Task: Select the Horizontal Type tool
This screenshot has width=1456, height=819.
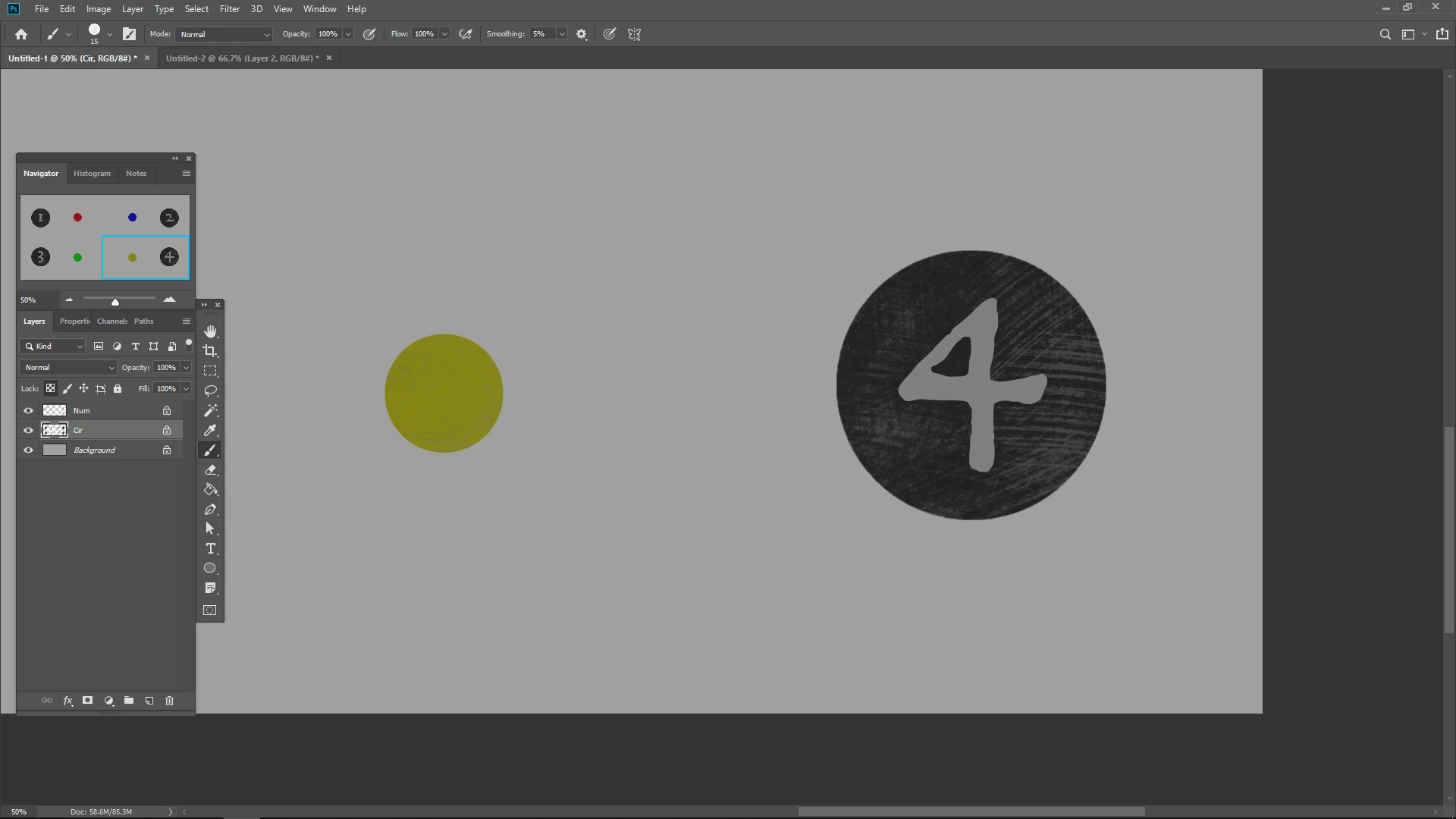Action: pyautogui.click(x=210, y=549)
